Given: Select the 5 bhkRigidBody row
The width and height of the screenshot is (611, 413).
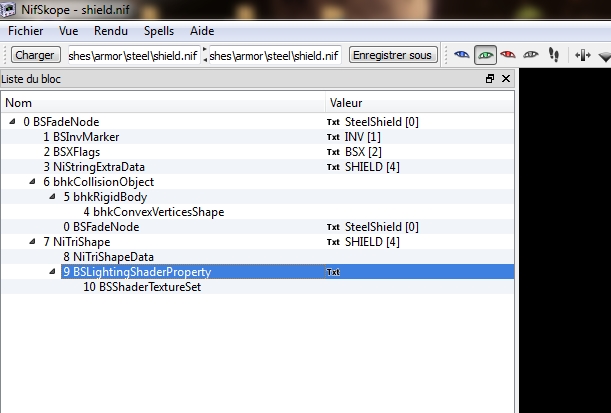Looking at the screenshot, I should coord(257,197).
